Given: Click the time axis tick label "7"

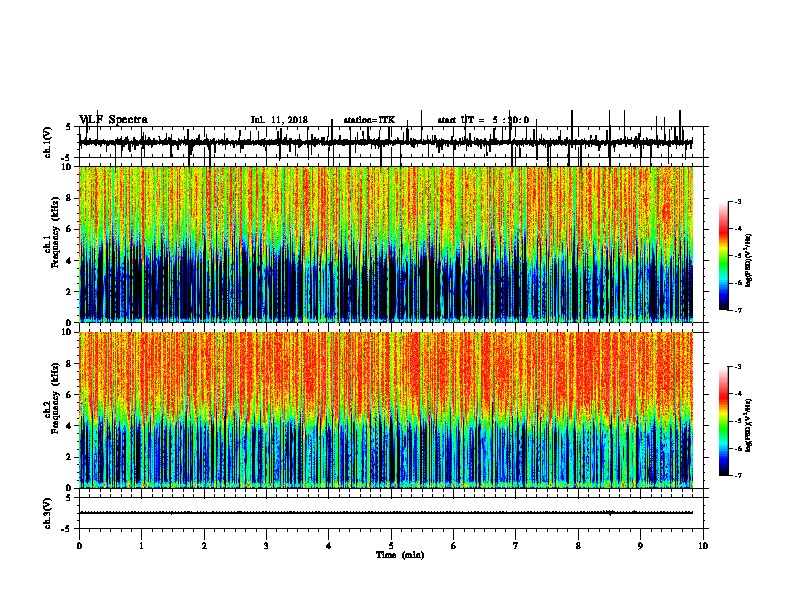Looking at the screenshot, I should coord(516,546).
